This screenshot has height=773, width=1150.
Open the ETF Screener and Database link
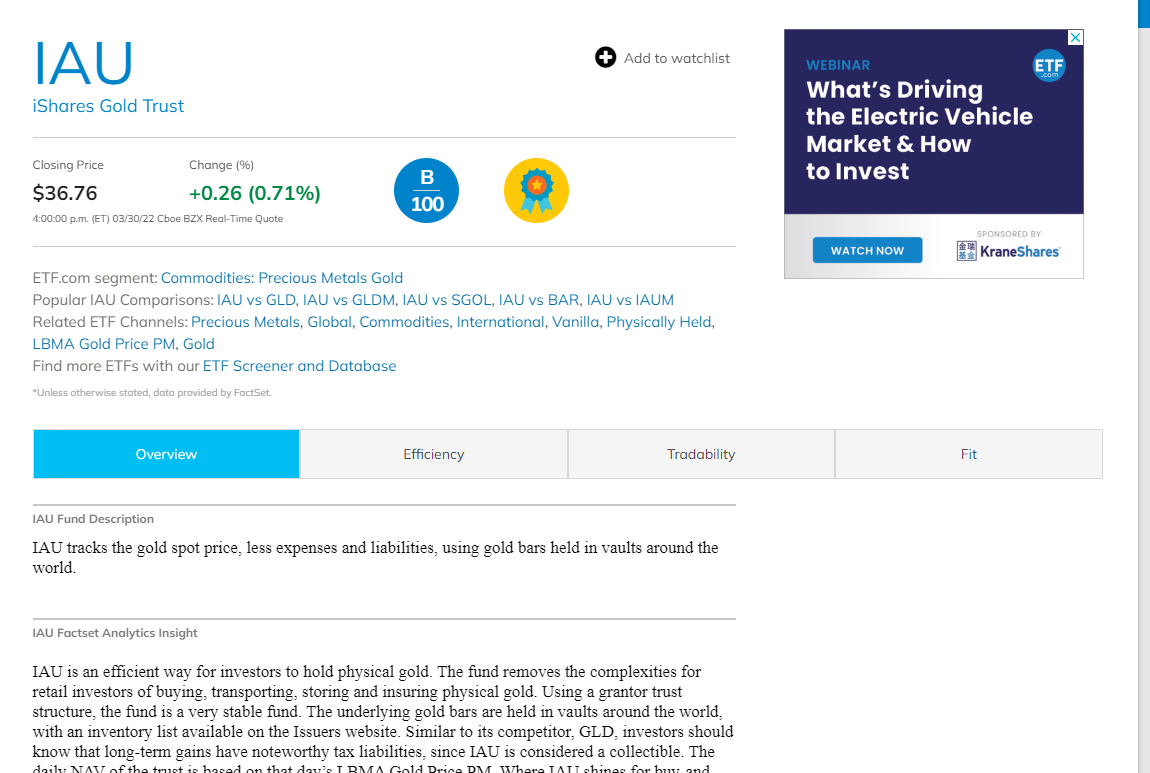tap(299, 366)
